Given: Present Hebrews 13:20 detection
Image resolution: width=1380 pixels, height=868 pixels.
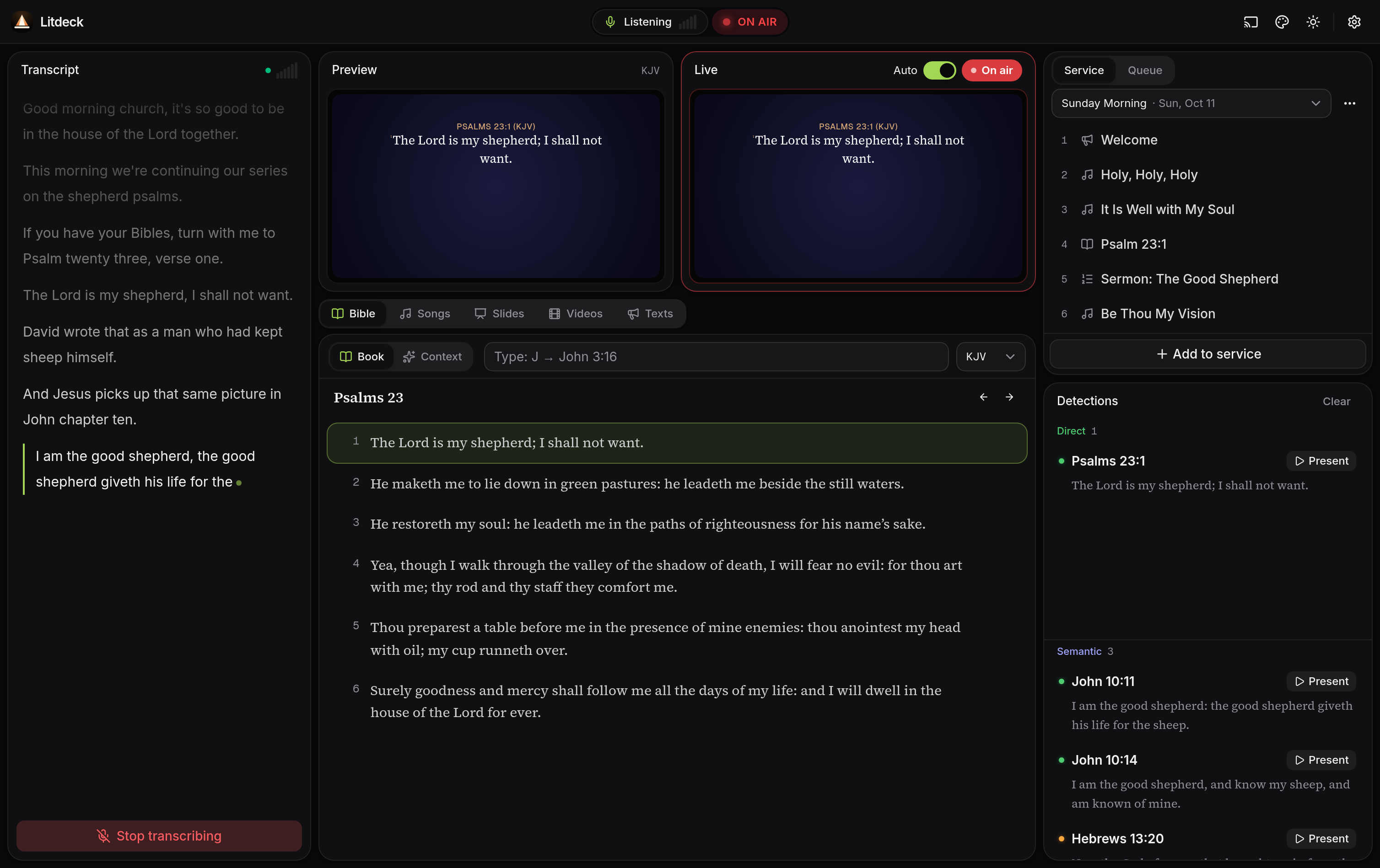Looking at the screenshot, I should pyautogui.click(x=1321, y=838).
